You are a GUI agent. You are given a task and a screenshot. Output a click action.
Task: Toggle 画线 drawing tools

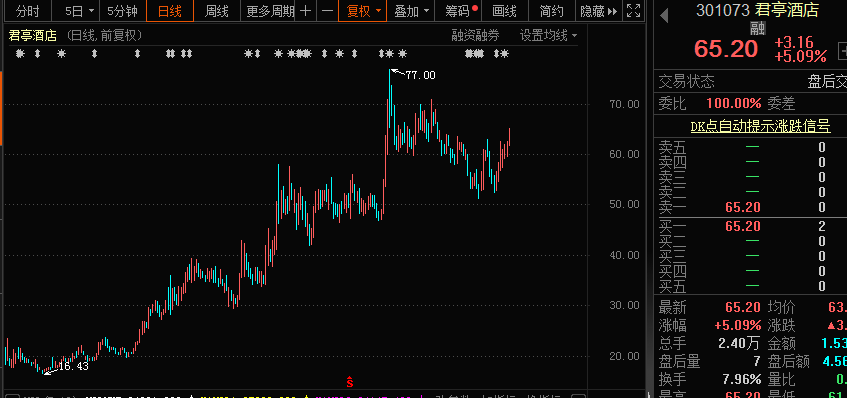point(504,11)
